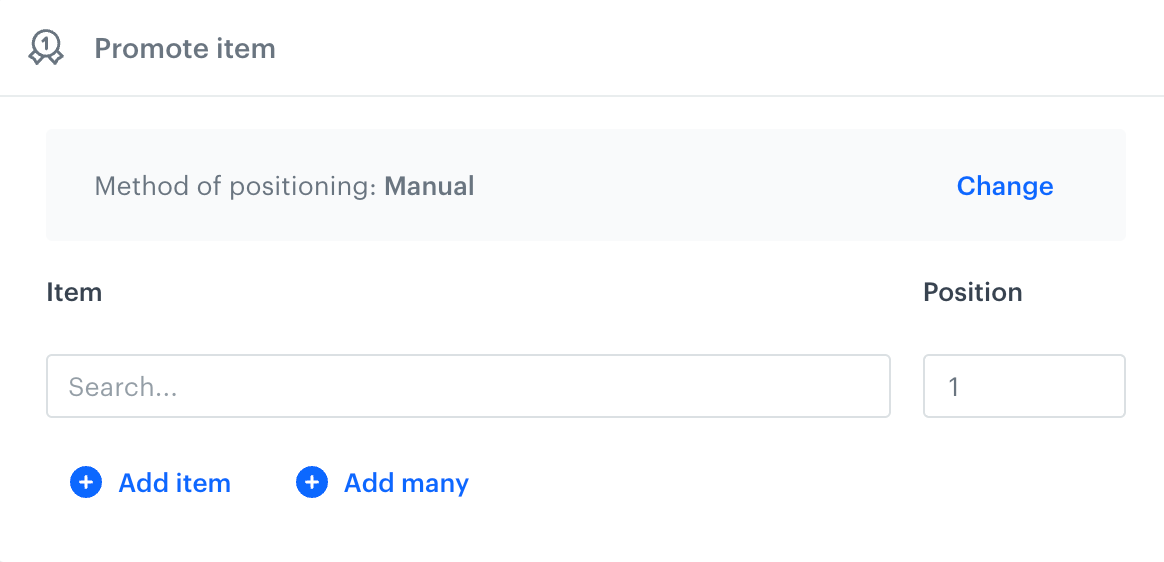Click the Search... placeholder text
Image resolution: width=1164 pixels, height=562 pixels.
[x=123, y=387]
